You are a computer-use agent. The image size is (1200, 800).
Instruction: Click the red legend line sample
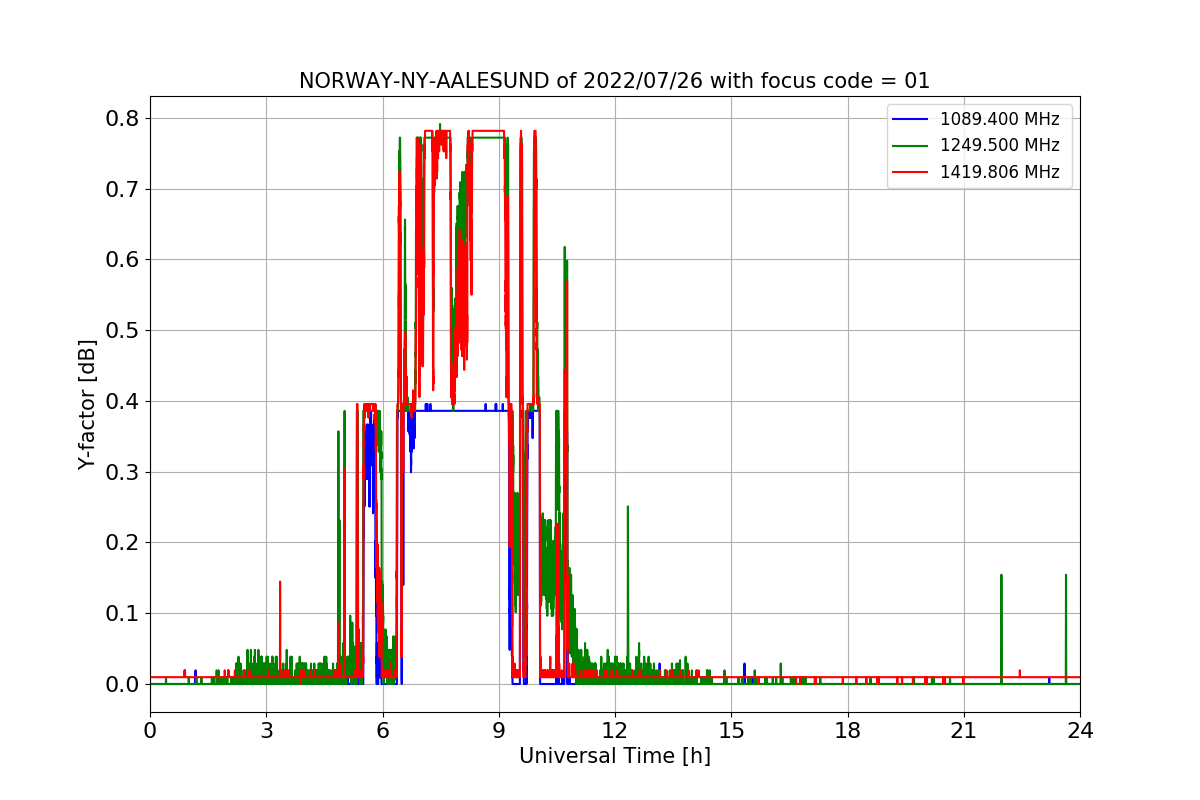[x=910, y=172]
